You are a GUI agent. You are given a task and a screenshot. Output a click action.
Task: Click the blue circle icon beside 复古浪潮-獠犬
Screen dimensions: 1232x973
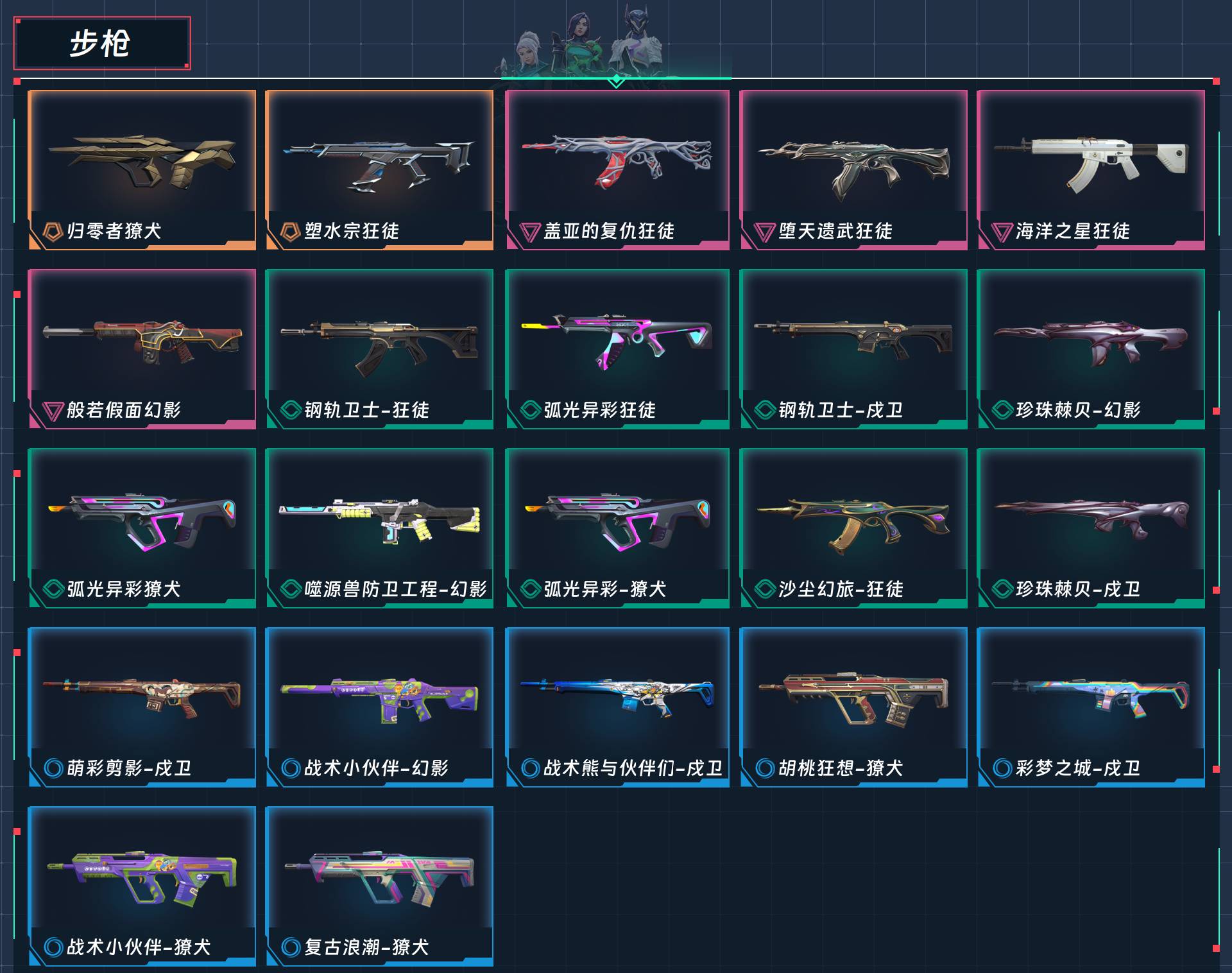pyautogui.click(x=291, y=947)
